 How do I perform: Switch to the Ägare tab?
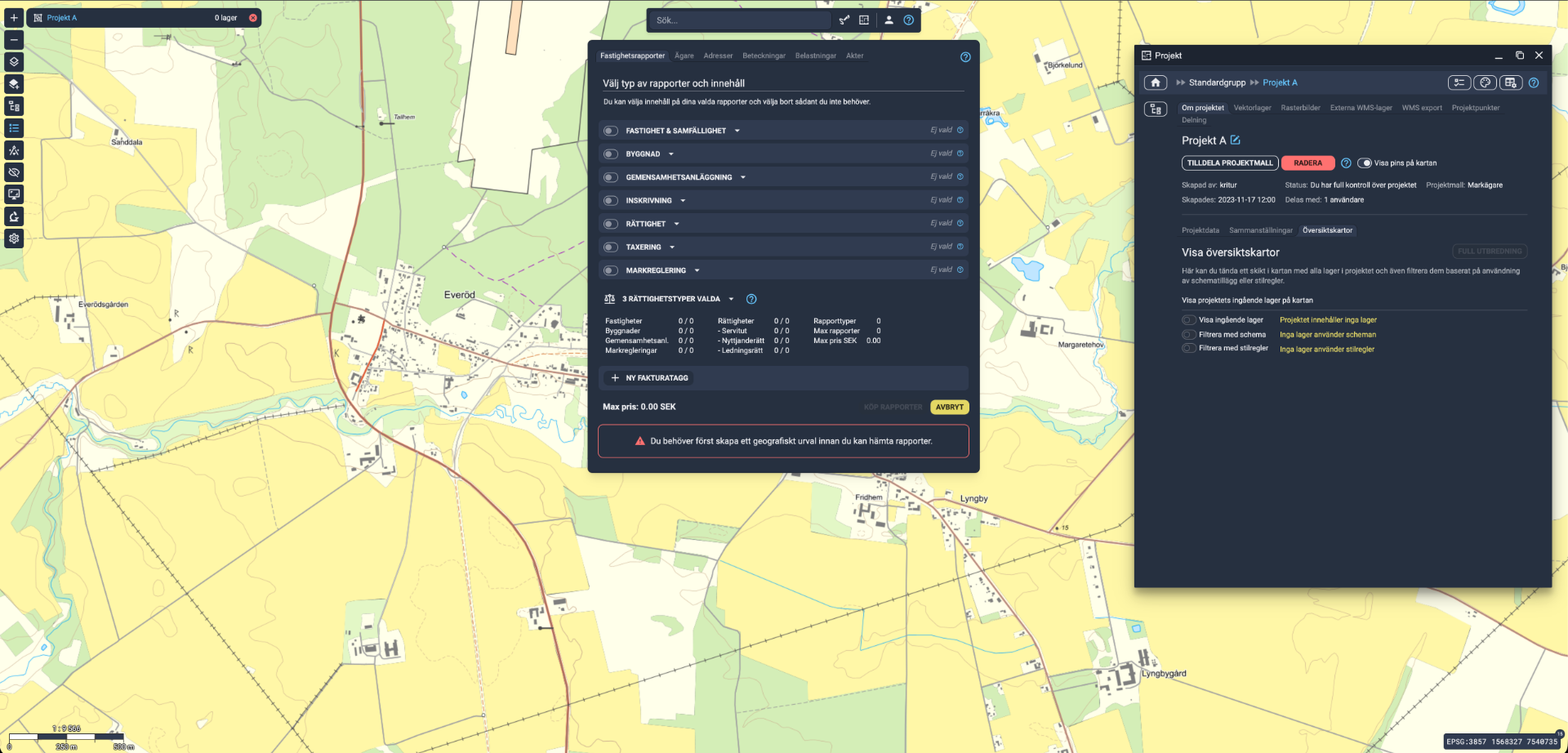pyautogui.click(x=684, y=56)
